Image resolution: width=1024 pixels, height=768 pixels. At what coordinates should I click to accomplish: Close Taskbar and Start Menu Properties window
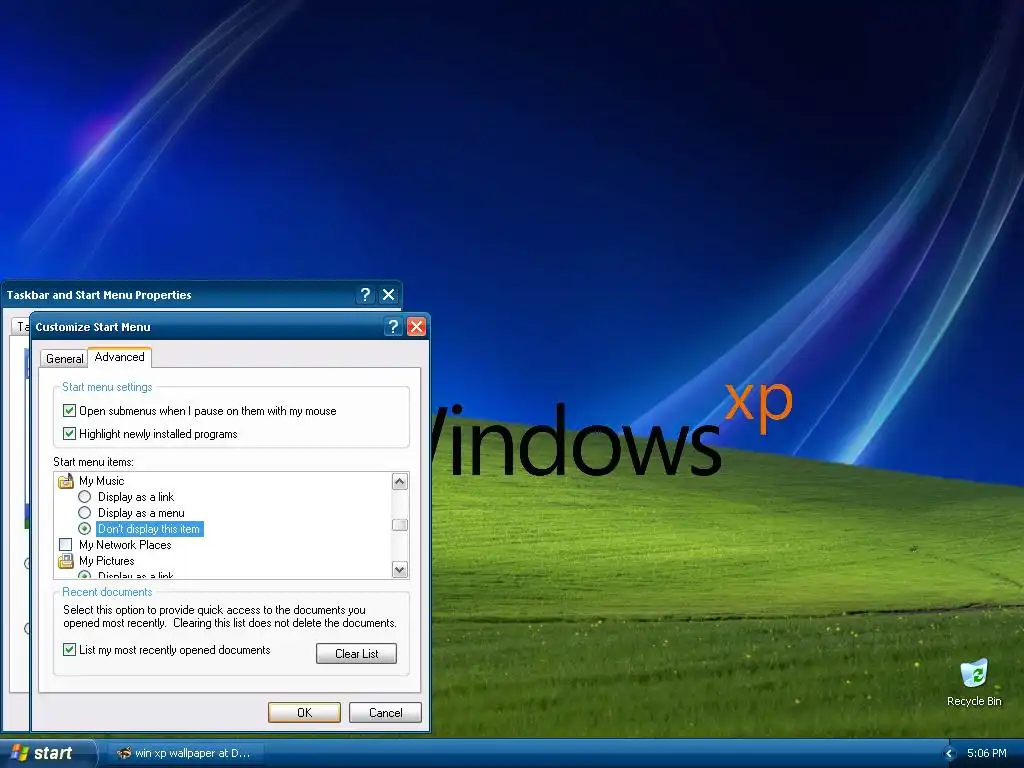pos(389,295)
